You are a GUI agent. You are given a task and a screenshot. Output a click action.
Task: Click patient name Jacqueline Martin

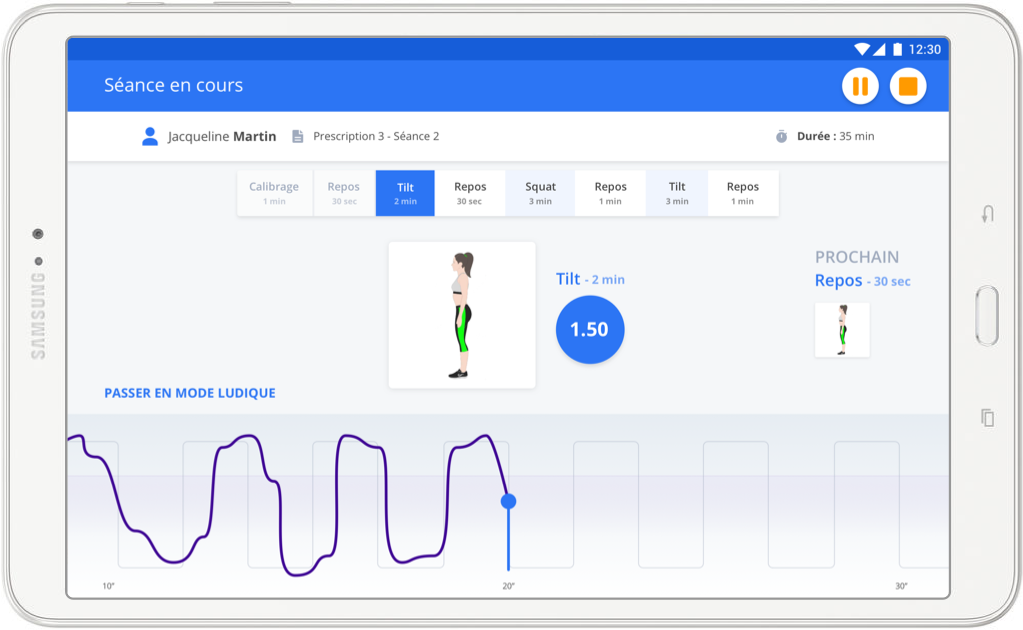(222, 136)
